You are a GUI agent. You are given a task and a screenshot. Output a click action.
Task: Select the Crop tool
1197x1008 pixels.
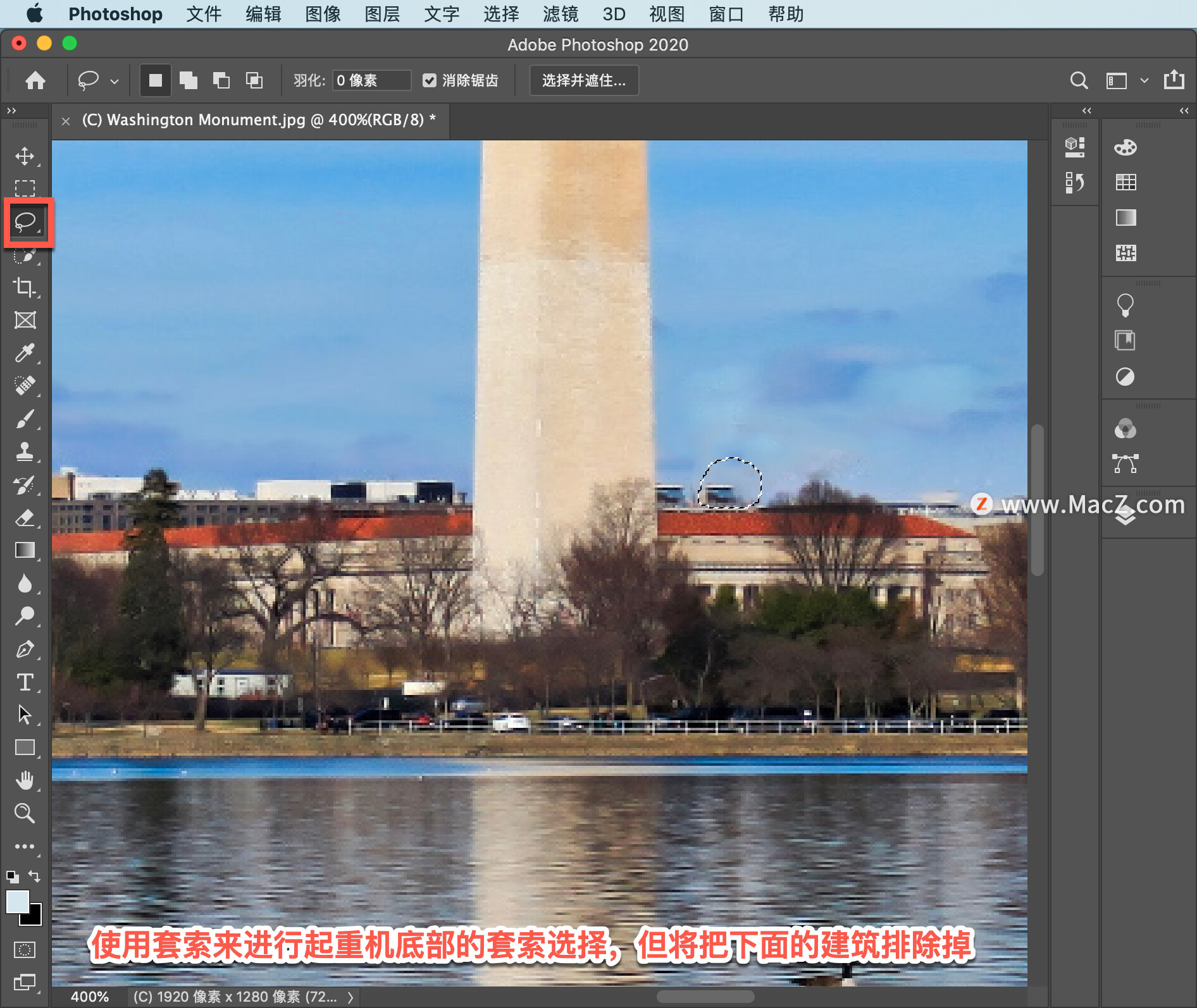[x=25, y=287]
